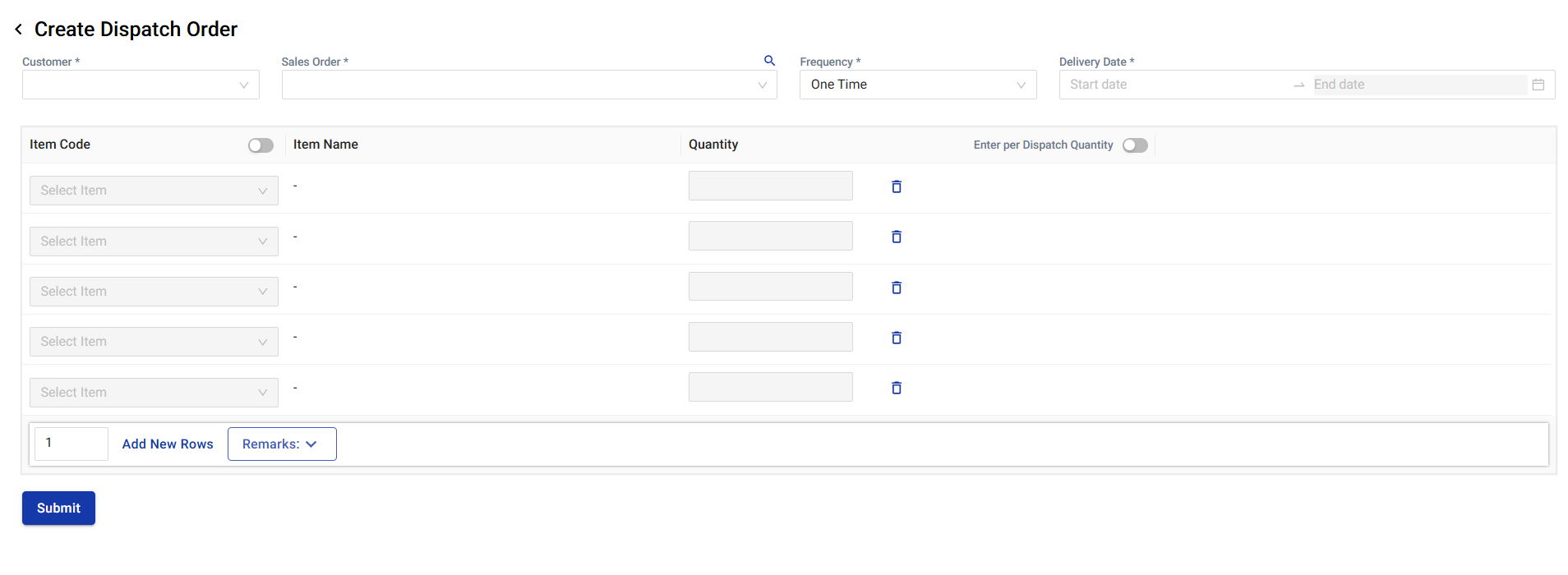Viewport: 1568px width, 575px height.
Task: Click the first row Quantity field
Action: coord(770,186)
